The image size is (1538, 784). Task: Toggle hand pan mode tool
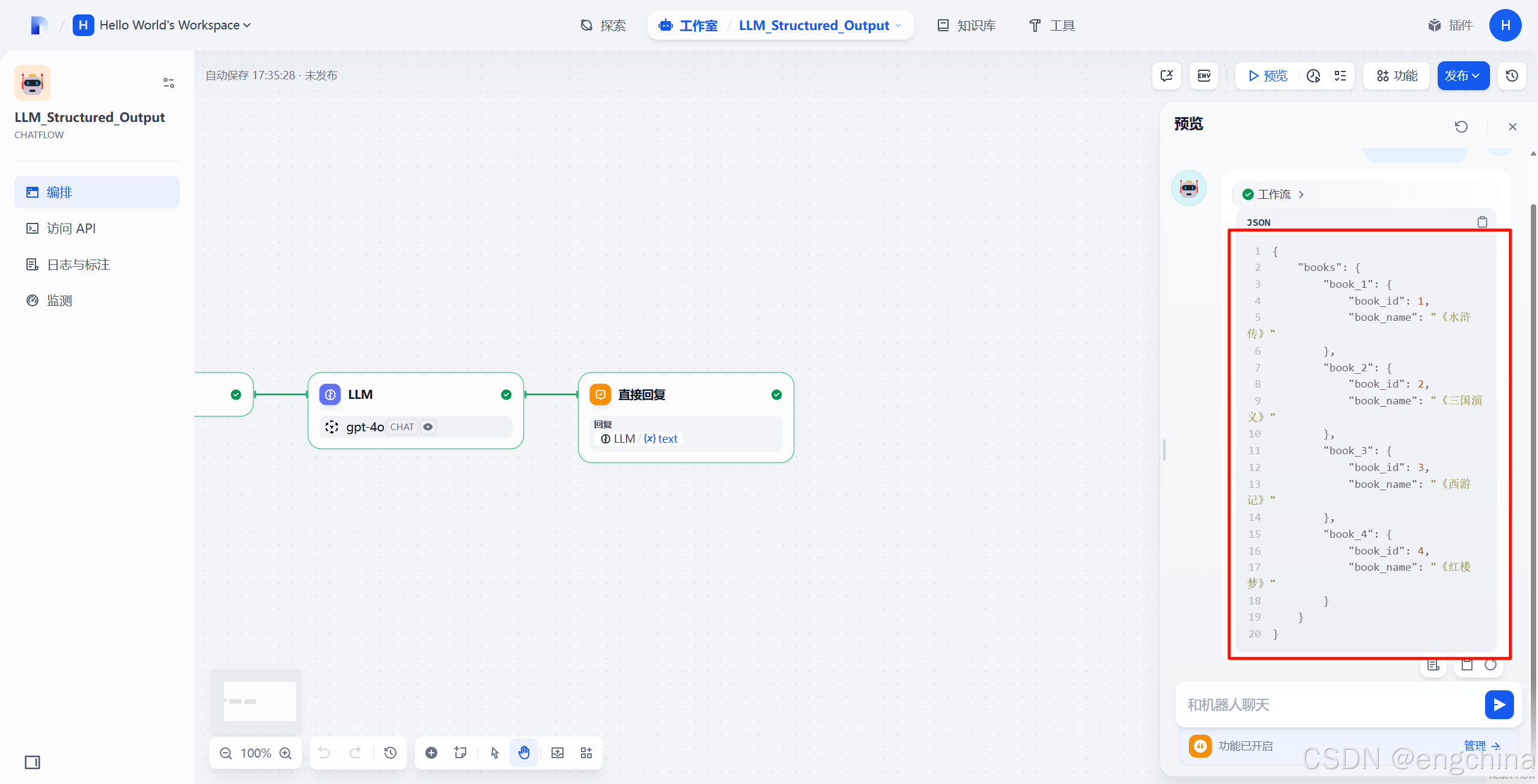tap(524, 753)
